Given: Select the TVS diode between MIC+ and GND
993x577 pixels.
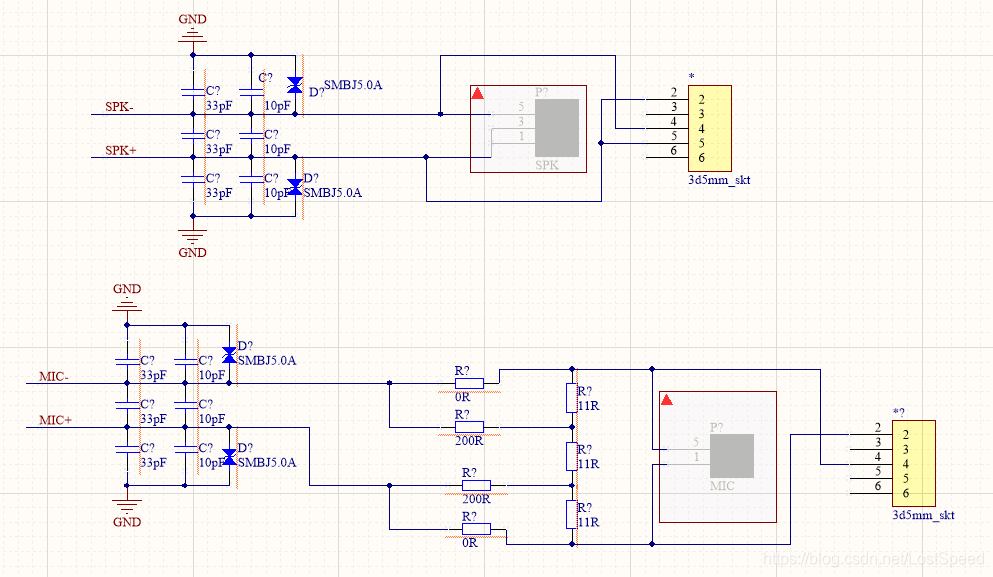Looking at the screenshot, I should [229, 457].
